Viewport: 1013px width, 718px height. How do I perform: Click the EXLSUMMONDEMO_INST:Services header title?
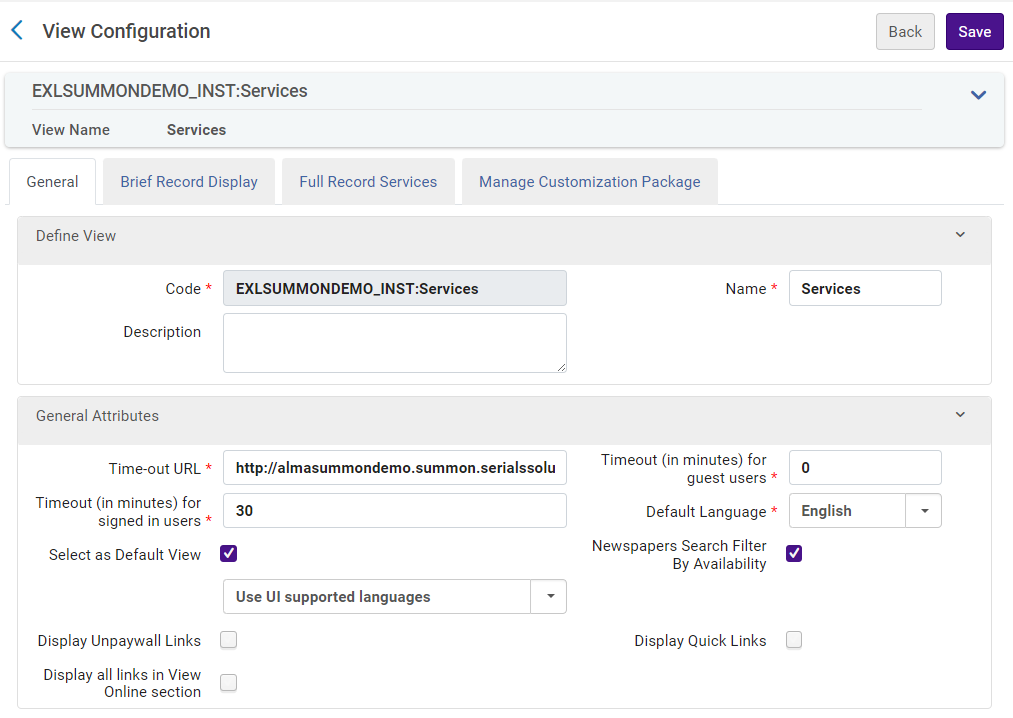tap(170, 91)
